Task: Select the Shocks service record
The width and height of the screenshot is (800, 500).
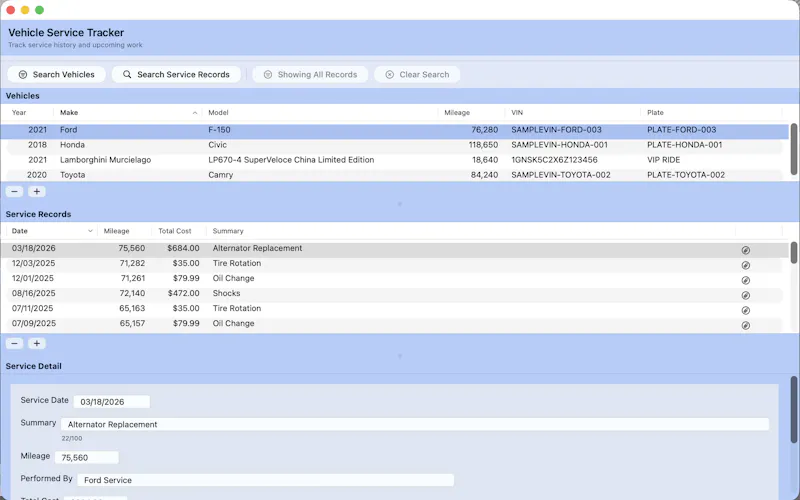Action: pyautogui.click(x=394, y=293)
